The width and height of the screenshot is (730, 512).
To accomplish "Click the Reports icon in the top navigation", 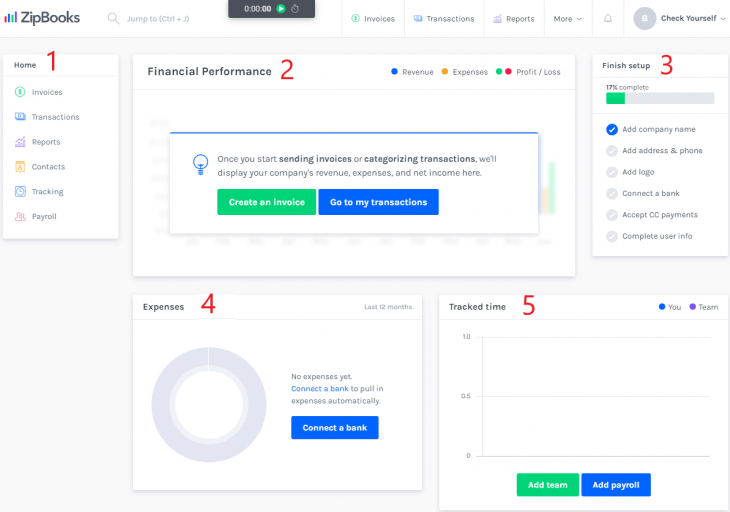I will [497, 19].
